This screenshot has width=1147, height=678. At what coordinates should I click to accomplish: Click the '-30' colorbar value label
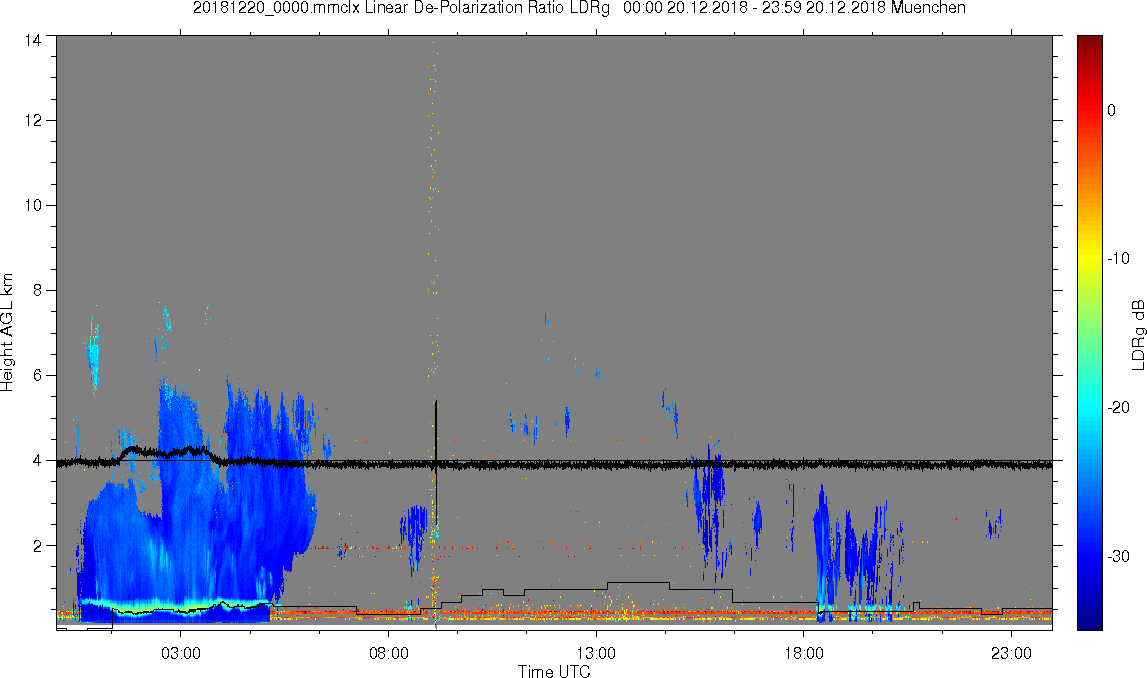(x=1118, y=557)
